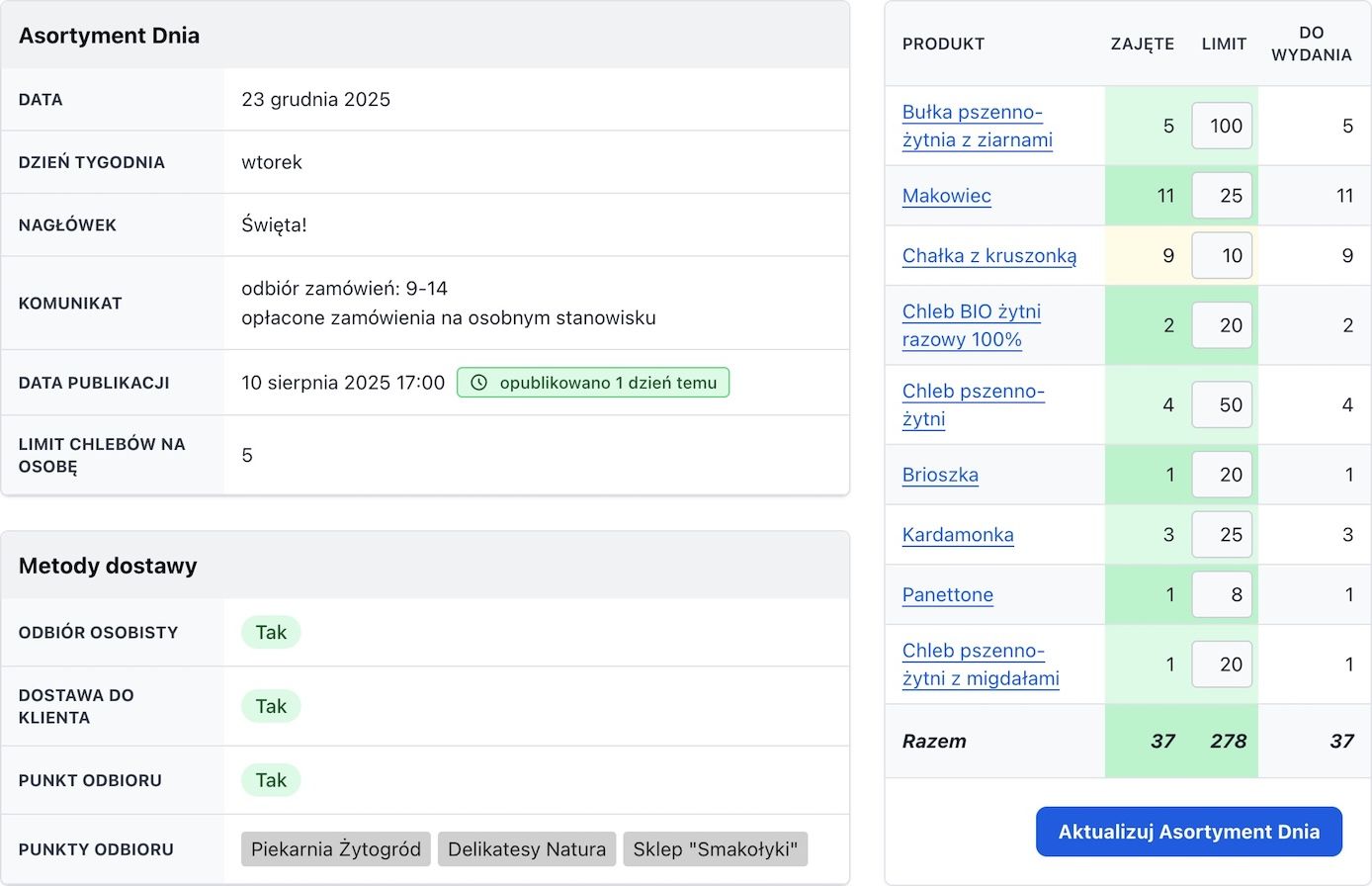The height and width of the screenshot is (886, 1372).
Task: Open the Panettone product link
Action: click(x=947, y=595)
